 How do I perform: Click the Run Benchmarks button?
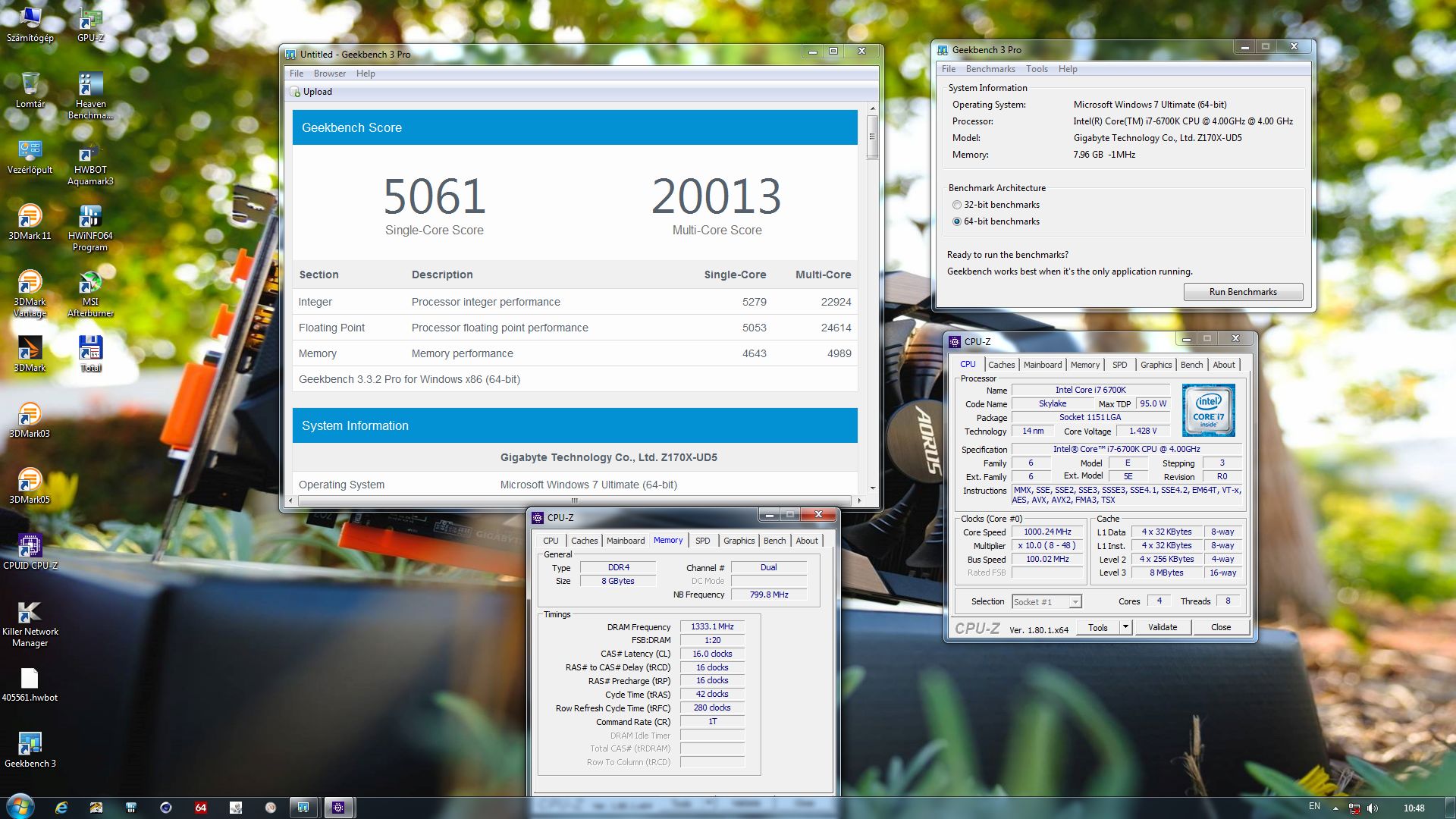click(1243, 292)
